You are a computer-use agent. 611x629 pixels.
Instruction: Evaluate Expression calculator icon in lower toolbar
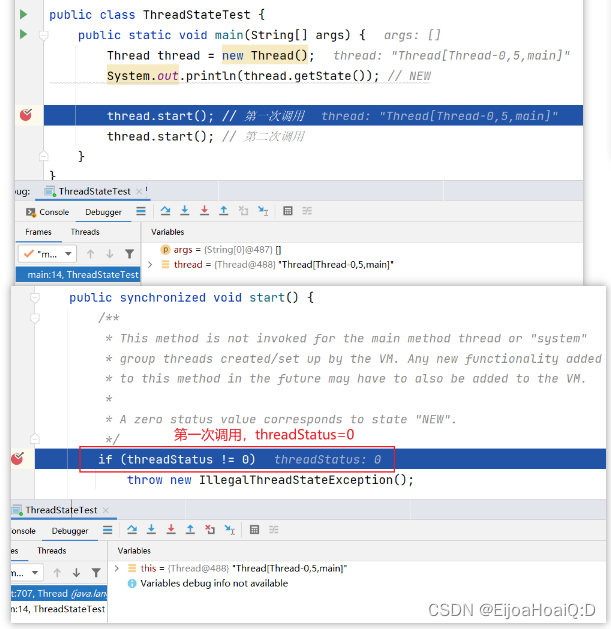click(x=254, y=530)
